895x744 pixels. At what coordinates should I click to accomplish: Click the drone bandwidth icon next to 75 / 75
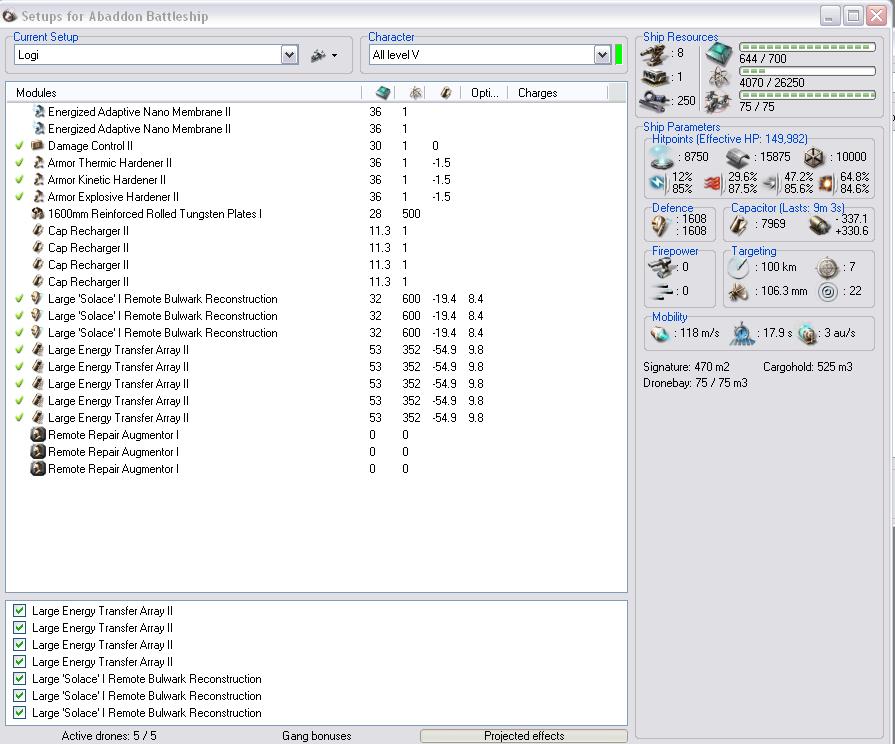pos(718,102)
